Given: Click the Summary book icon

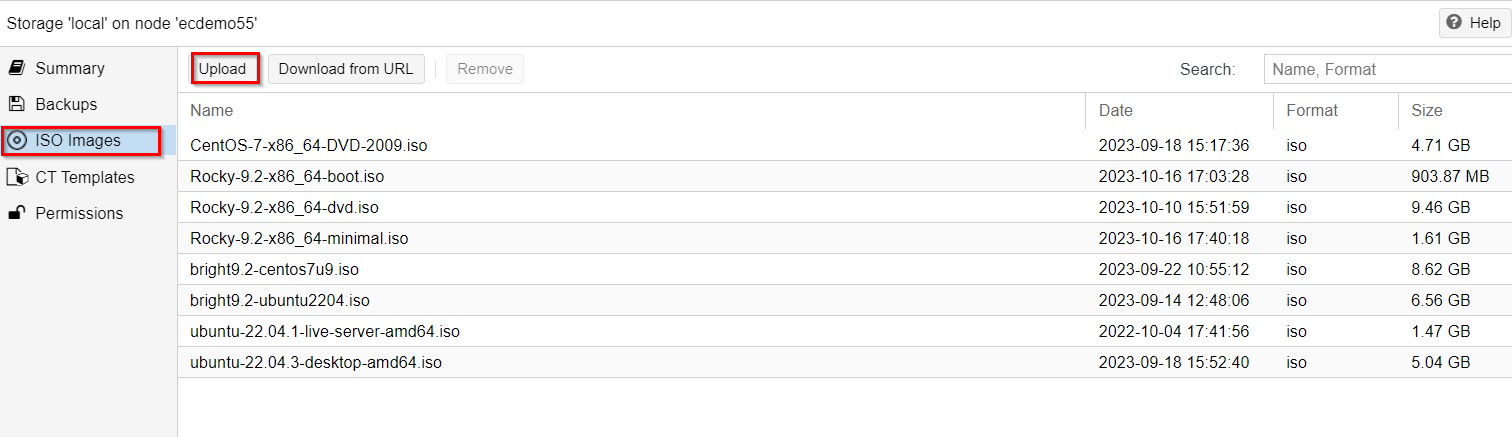Looking at the screenshot, I should pos(16,68).
